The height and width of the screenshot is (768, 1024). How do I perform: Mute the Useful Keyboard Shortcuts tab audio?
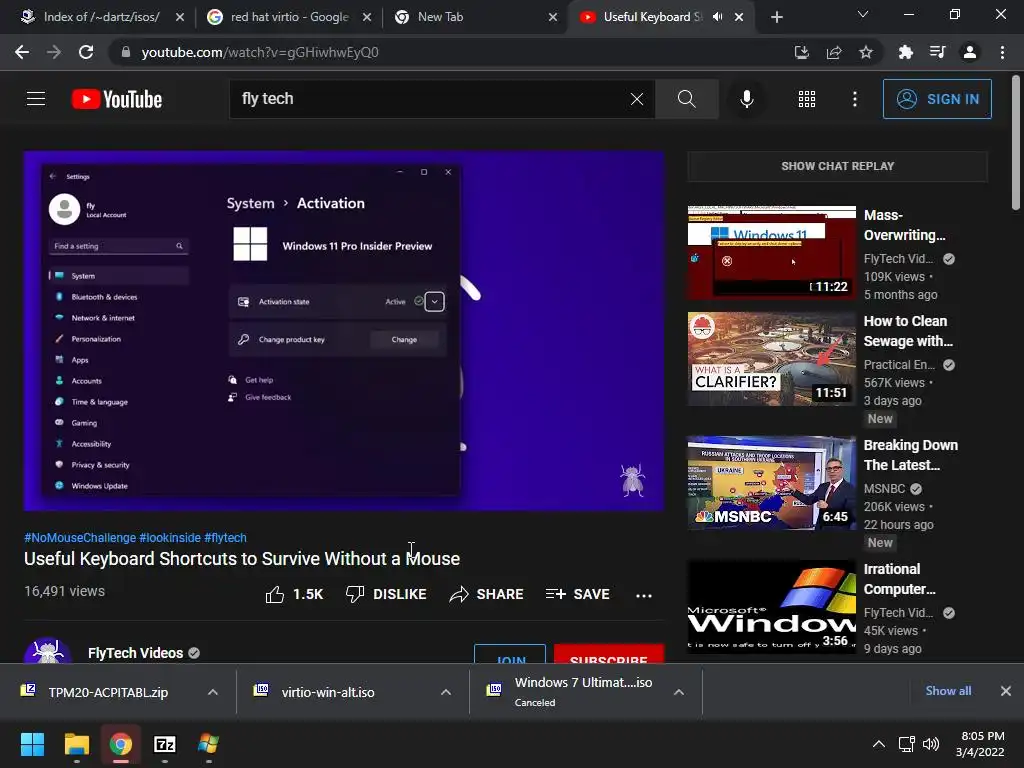pos(718,17)
